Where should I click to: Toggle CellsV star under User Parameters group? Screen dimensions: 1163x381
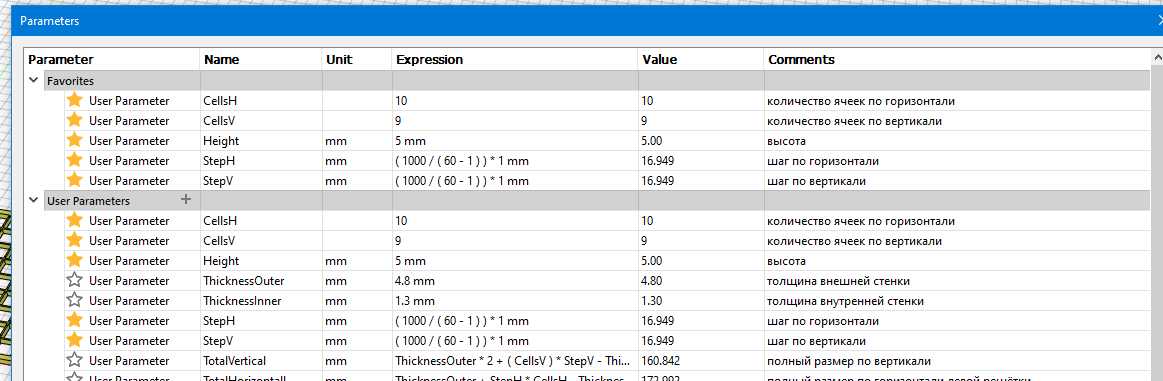pyautogui.click(x=74, y=241)
